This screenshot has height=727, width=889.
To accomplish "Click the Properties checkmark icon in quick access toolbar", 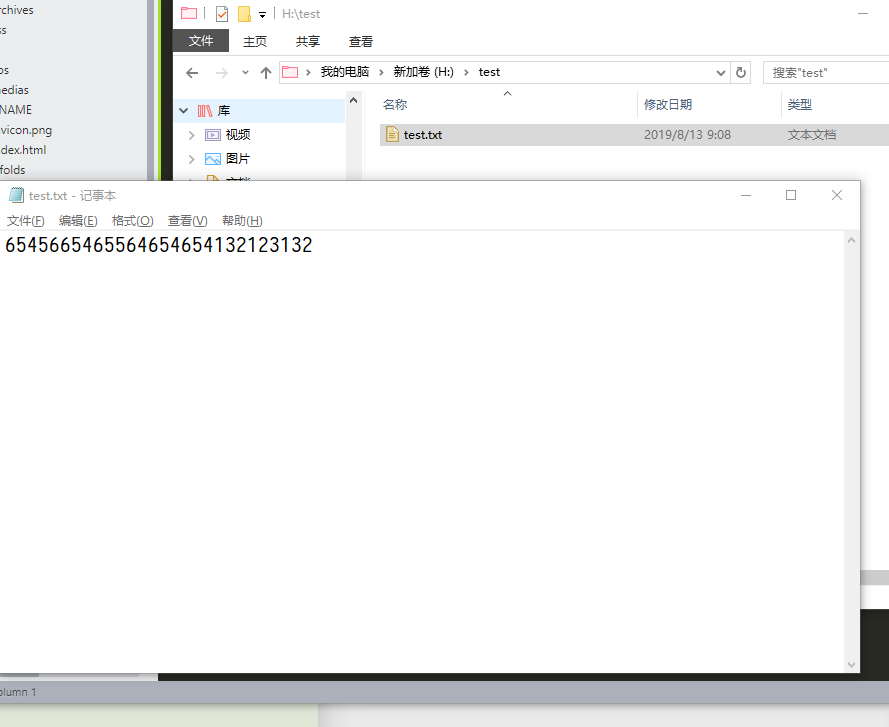I will (221, 14).
